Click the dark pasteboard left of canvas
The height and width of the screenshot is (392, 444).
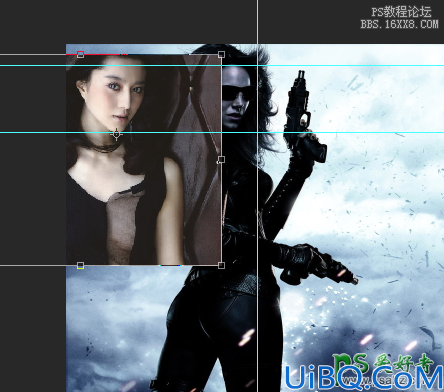pyautogui.click(x=33, y=200)
